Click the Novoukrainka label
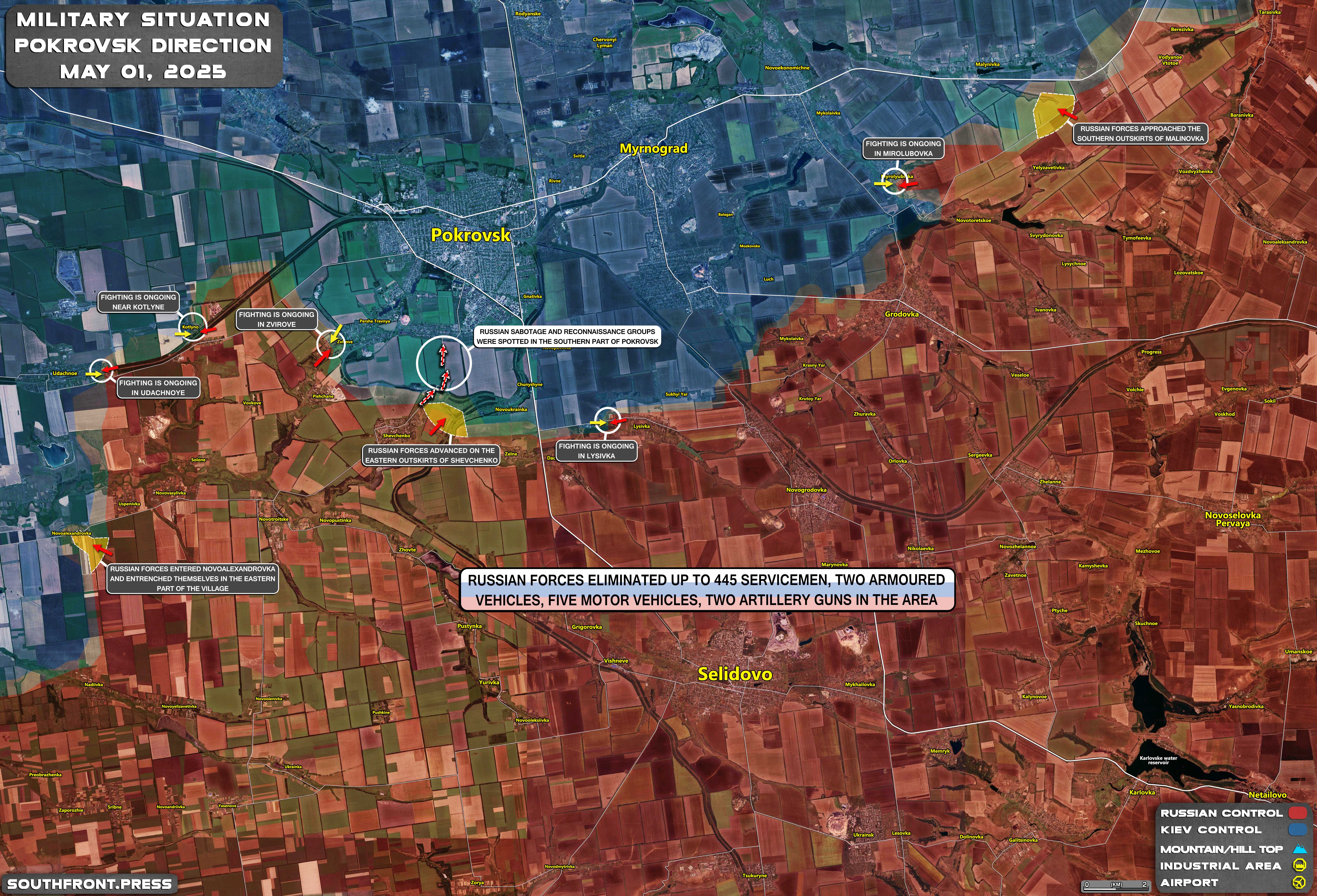 pos(511,410)
